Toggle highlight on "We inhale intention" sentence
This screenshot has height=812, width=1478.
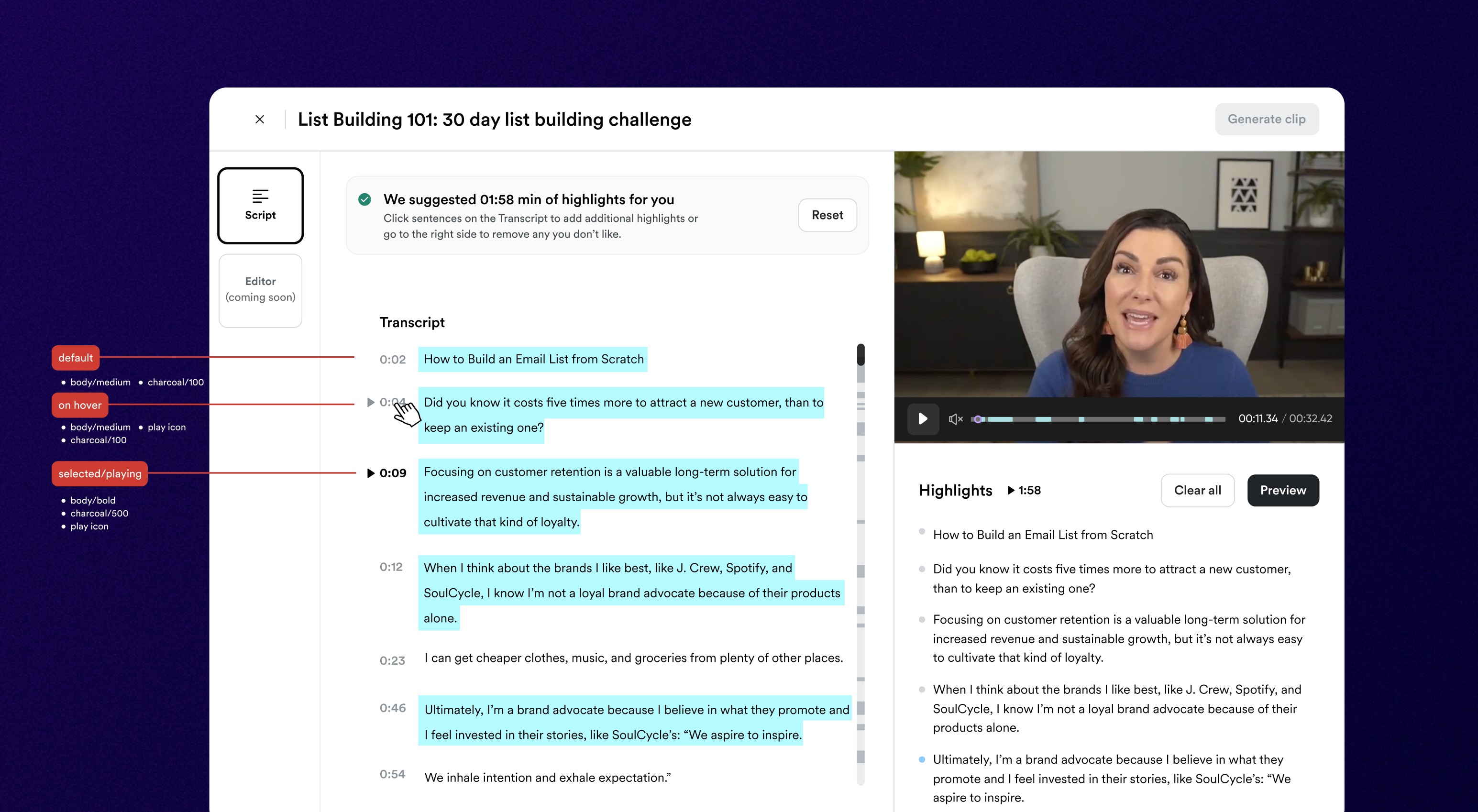pos(547,778)
